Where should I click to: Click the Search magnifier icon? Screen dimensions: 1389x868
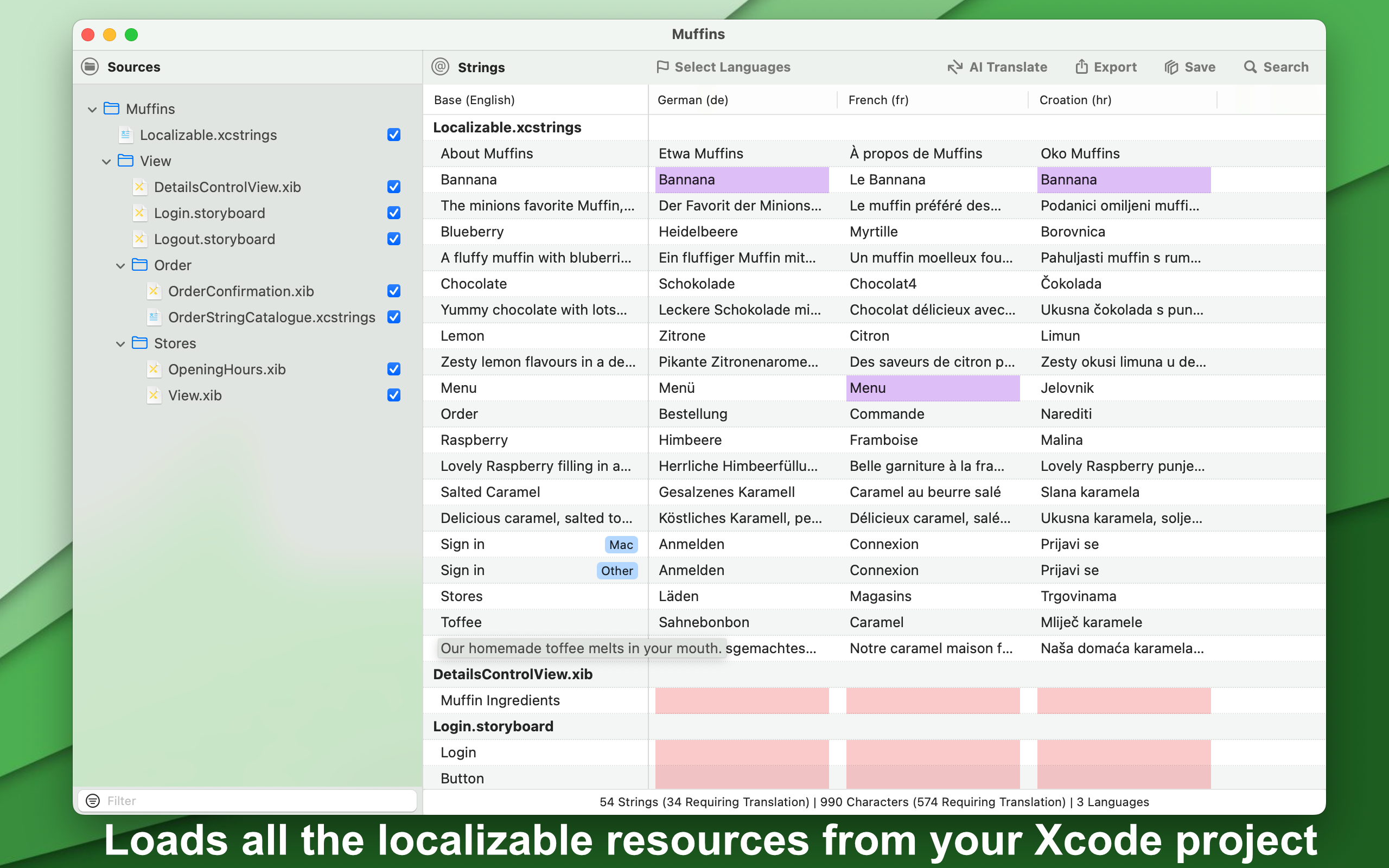coord(1250,67)
